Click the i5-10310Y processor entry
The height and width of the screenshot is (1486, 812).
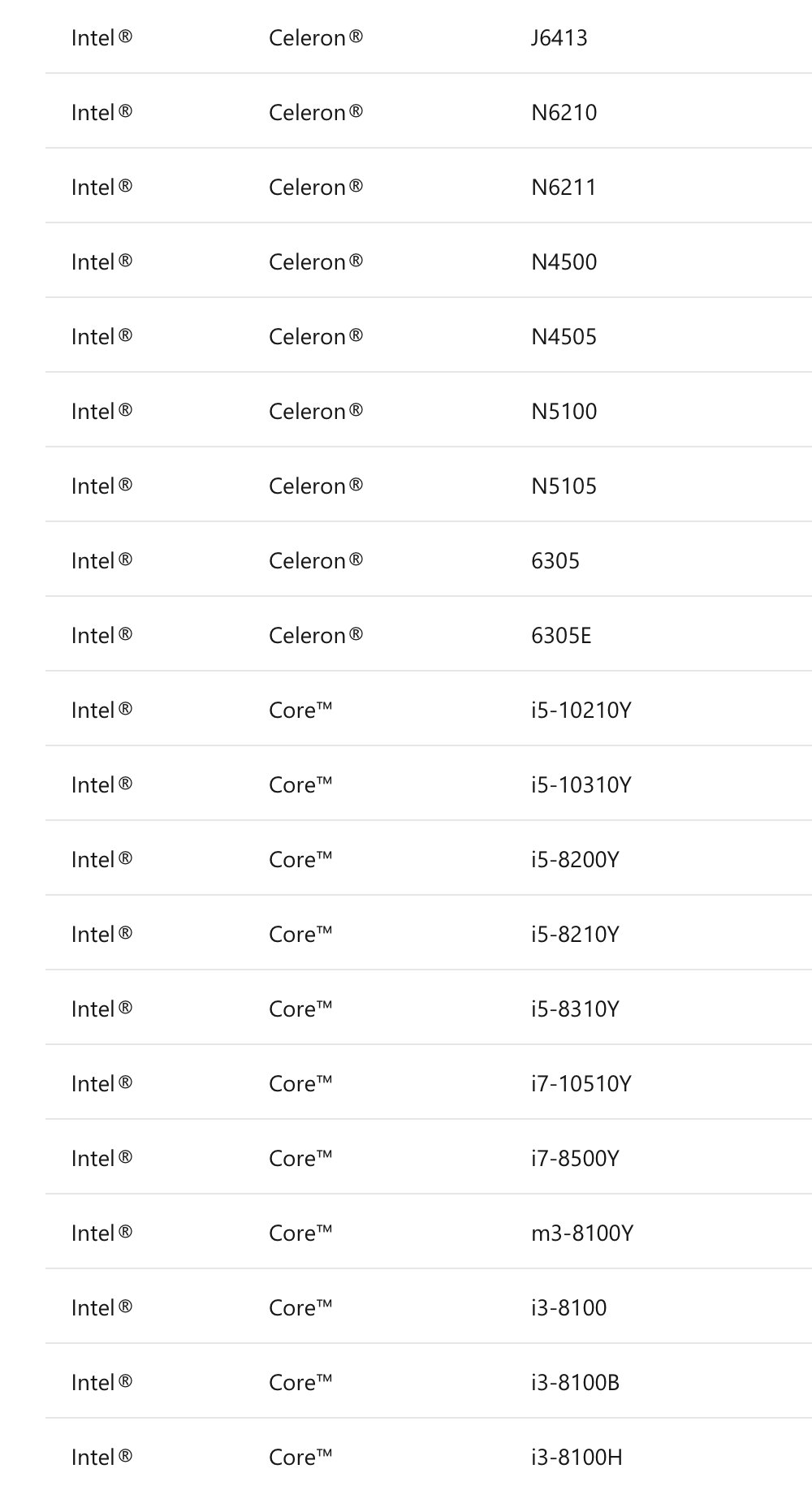(x=581, y=785)
